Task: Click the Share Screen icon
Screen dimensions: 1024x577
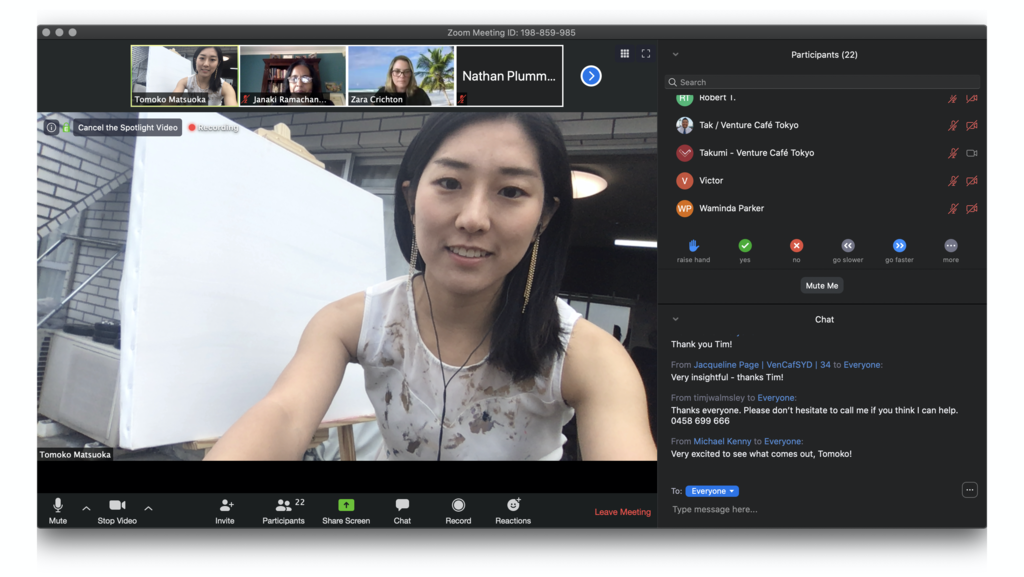Action: pyautogui.click(x=346, y=506)
